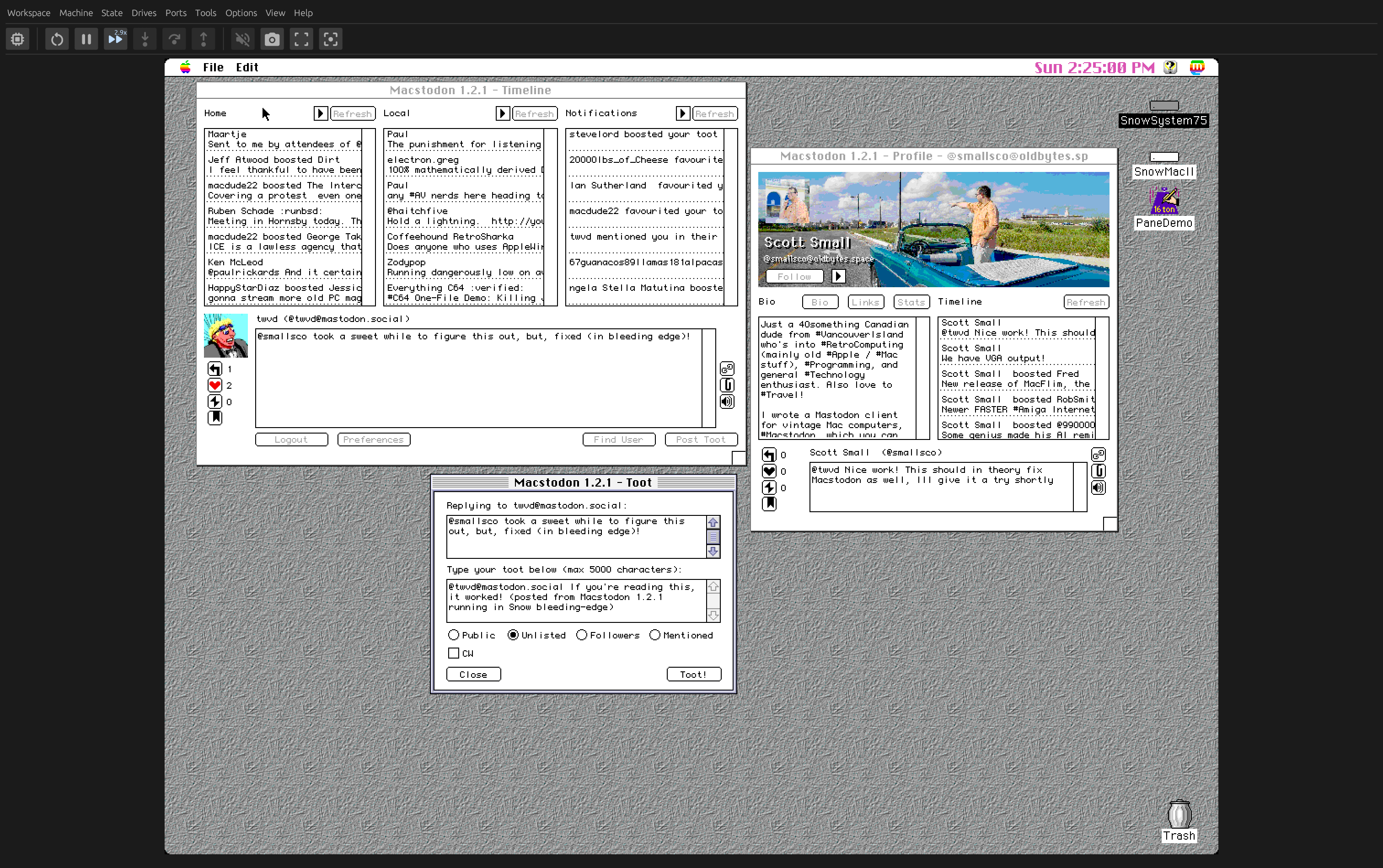The height and width of the screenshot is (868, 1383).
Task: Bookmark twvd's toot in the Timeline window
Action: click(x=214, y=418)
